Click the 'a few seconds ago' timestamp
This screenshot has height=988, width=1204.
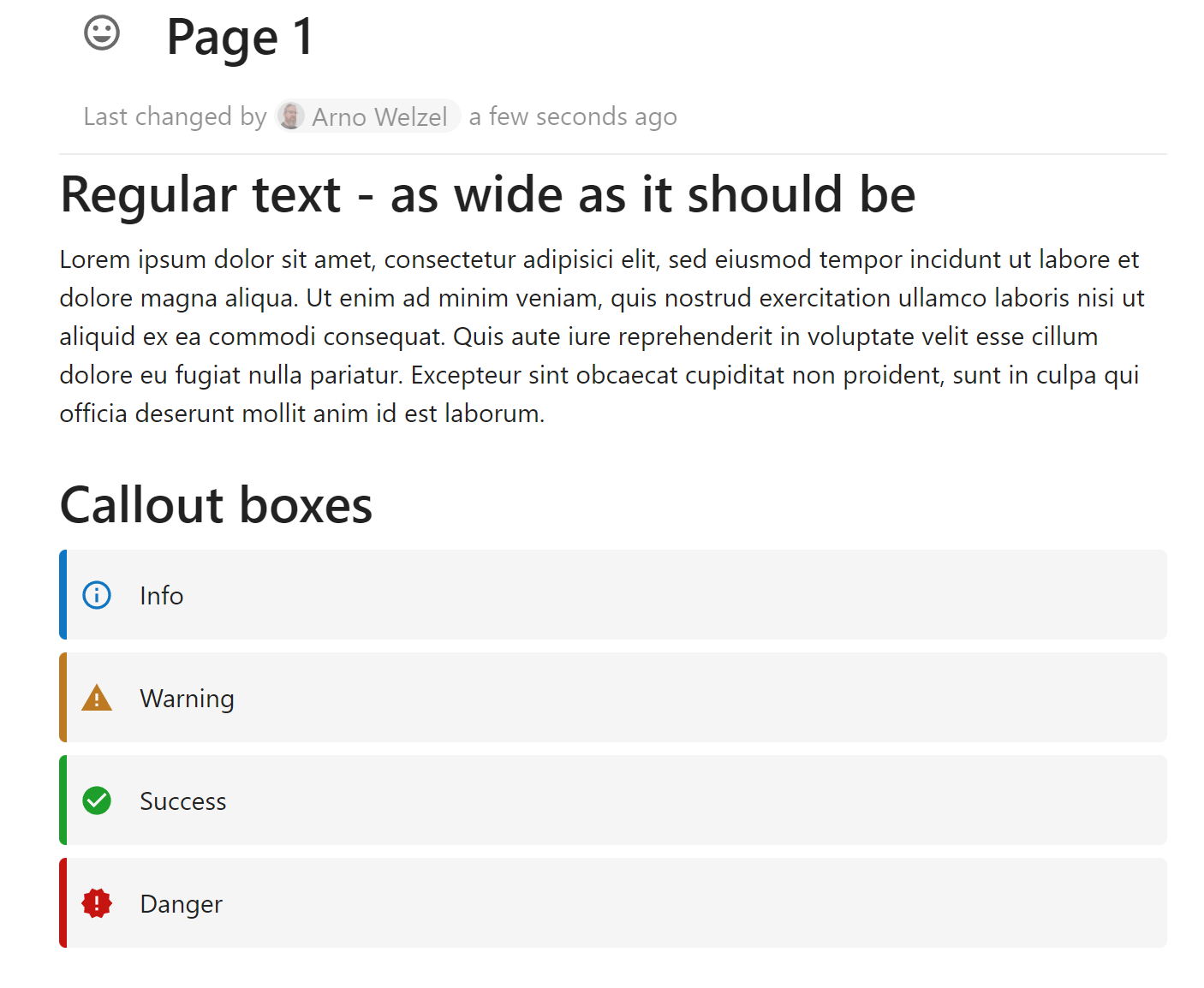click(573, 116)
